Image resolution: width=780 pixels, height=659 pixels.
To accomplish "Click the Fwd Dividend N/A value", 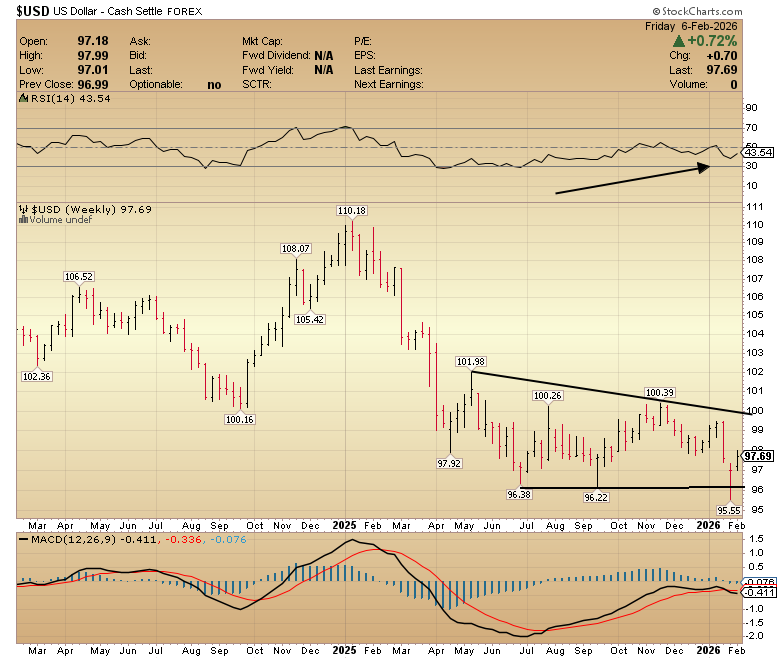I will tap(324, 55).
